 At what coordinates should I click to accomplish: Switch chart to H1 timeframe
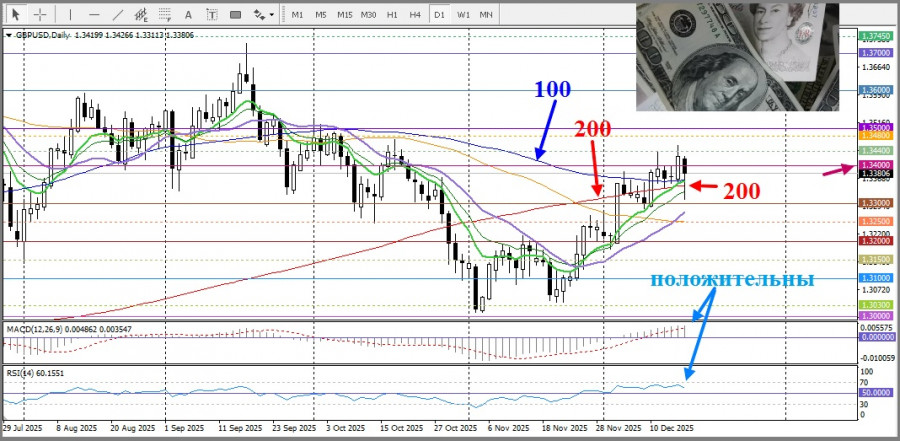tap(393, 14)
